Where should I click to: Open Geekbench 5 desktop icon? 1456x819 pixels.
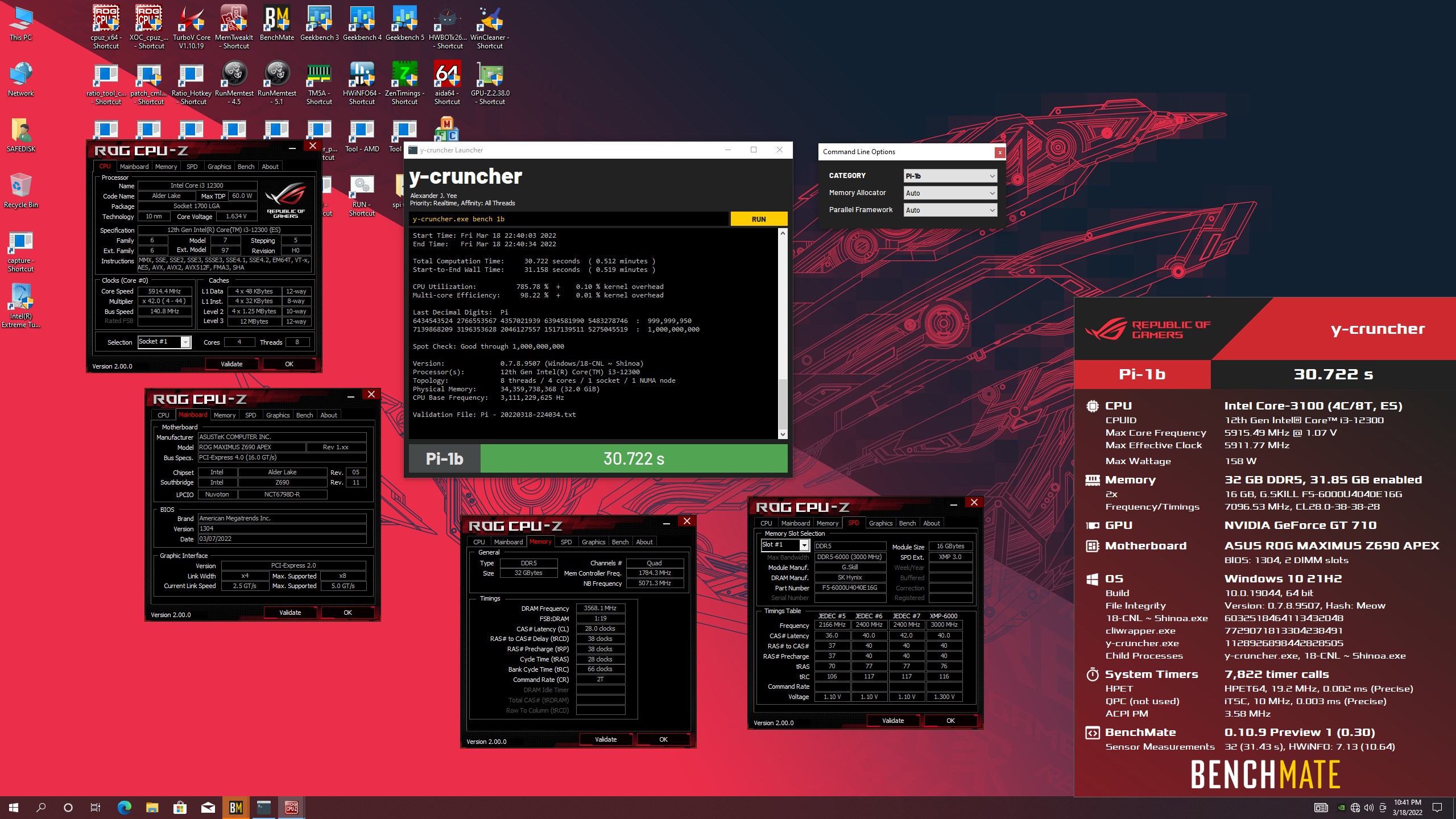pyautogui.click(x=405, y=23)
